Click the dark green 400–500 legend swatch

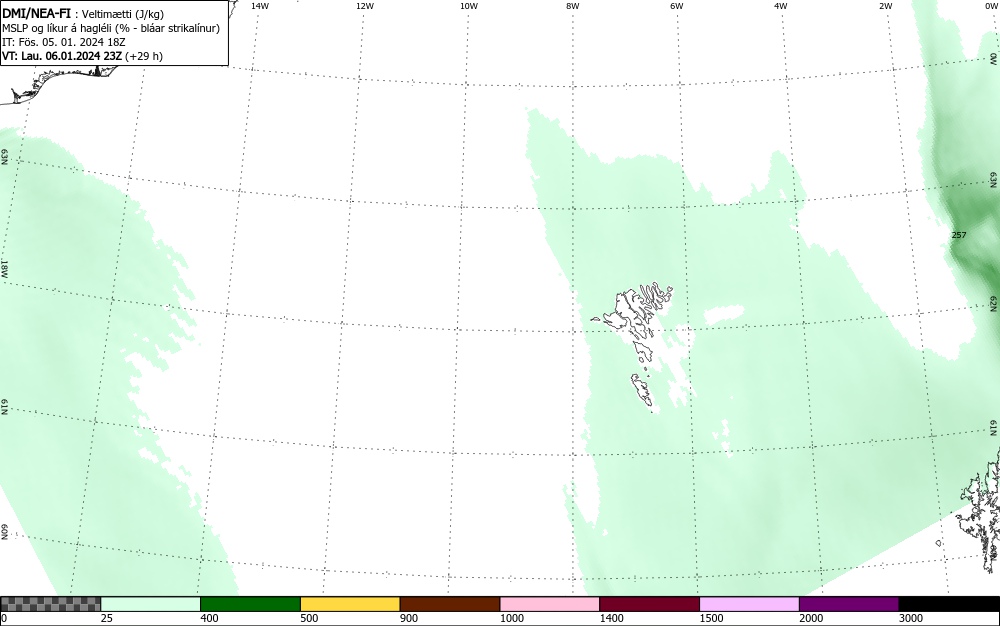click(x=250, y=604)
